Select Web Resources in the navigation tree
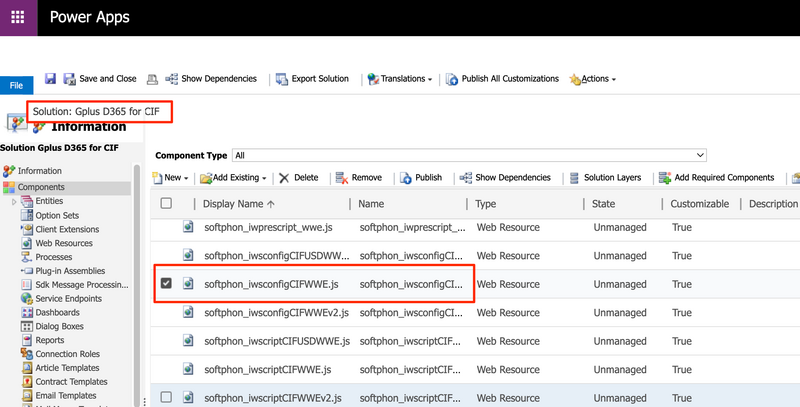 [64, 243]
